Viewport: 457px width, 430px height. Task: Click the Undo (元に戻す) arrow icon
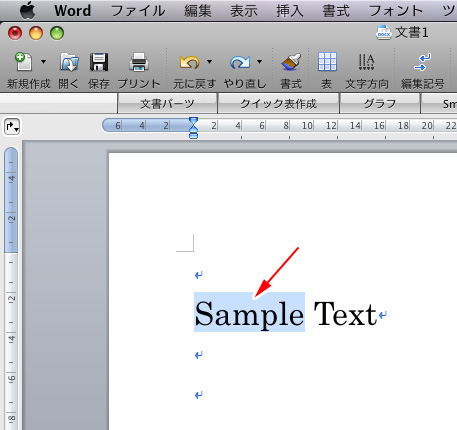[189, 62]
